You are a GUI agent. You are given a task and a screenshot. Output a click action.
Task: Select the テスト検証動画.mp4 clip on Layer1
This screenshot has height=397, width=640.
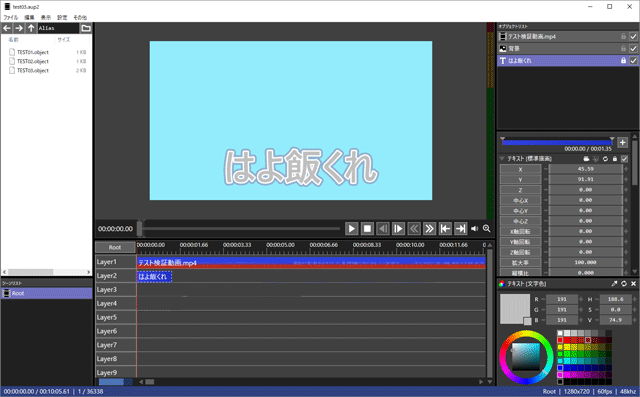pos(311,262)
